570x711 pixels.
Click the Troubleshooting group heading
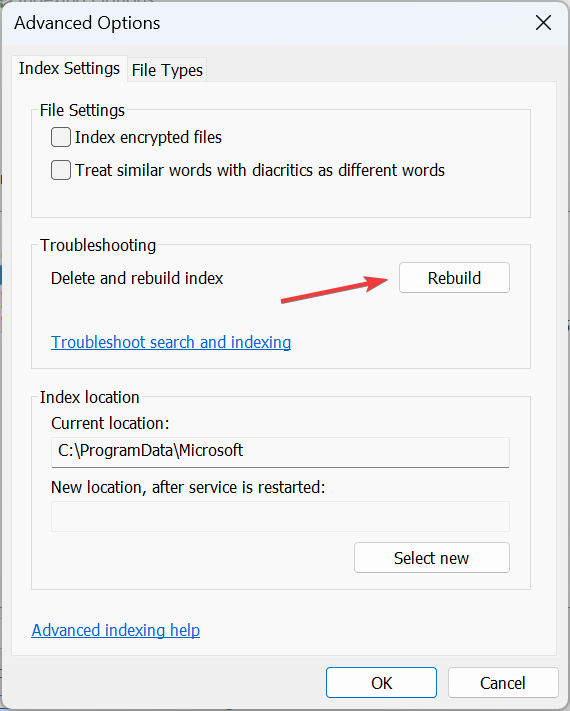point(98,245)
